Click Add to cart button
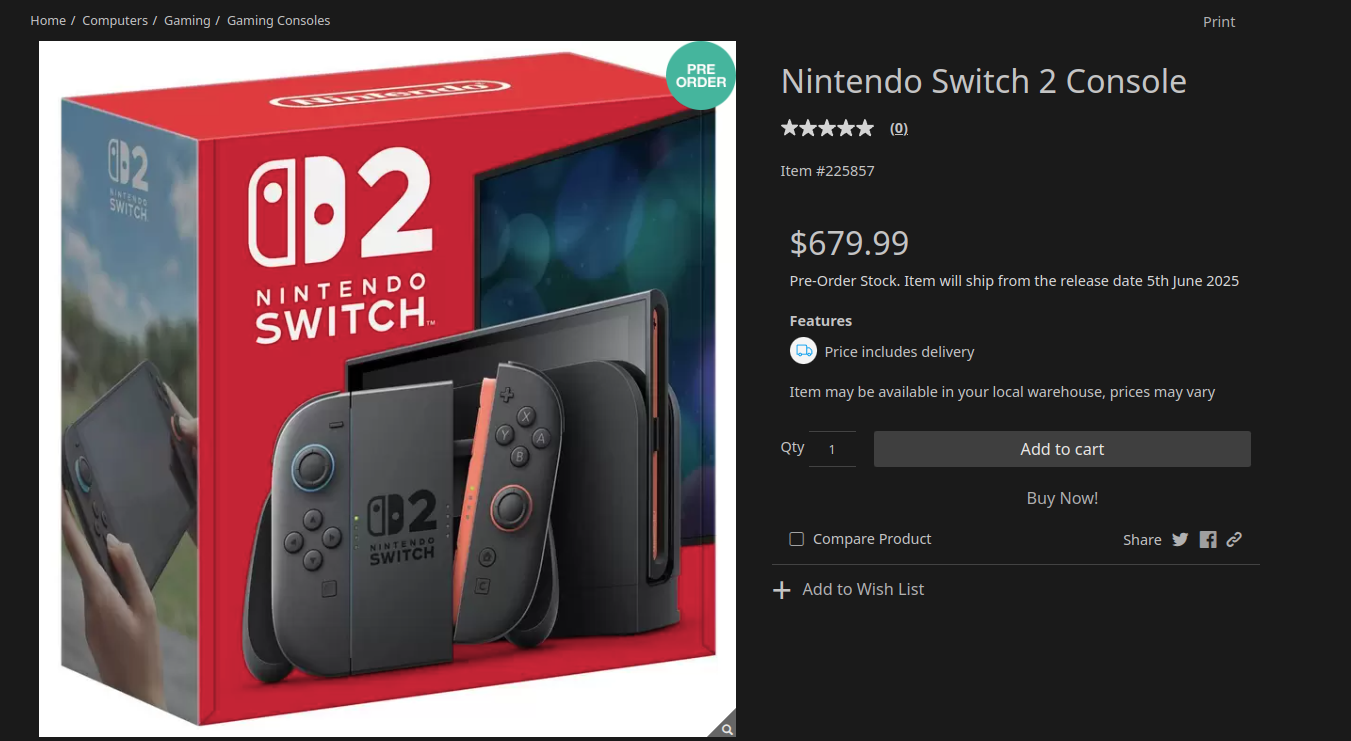Screen dimensions: 1351x741 tap(1062, 449)
